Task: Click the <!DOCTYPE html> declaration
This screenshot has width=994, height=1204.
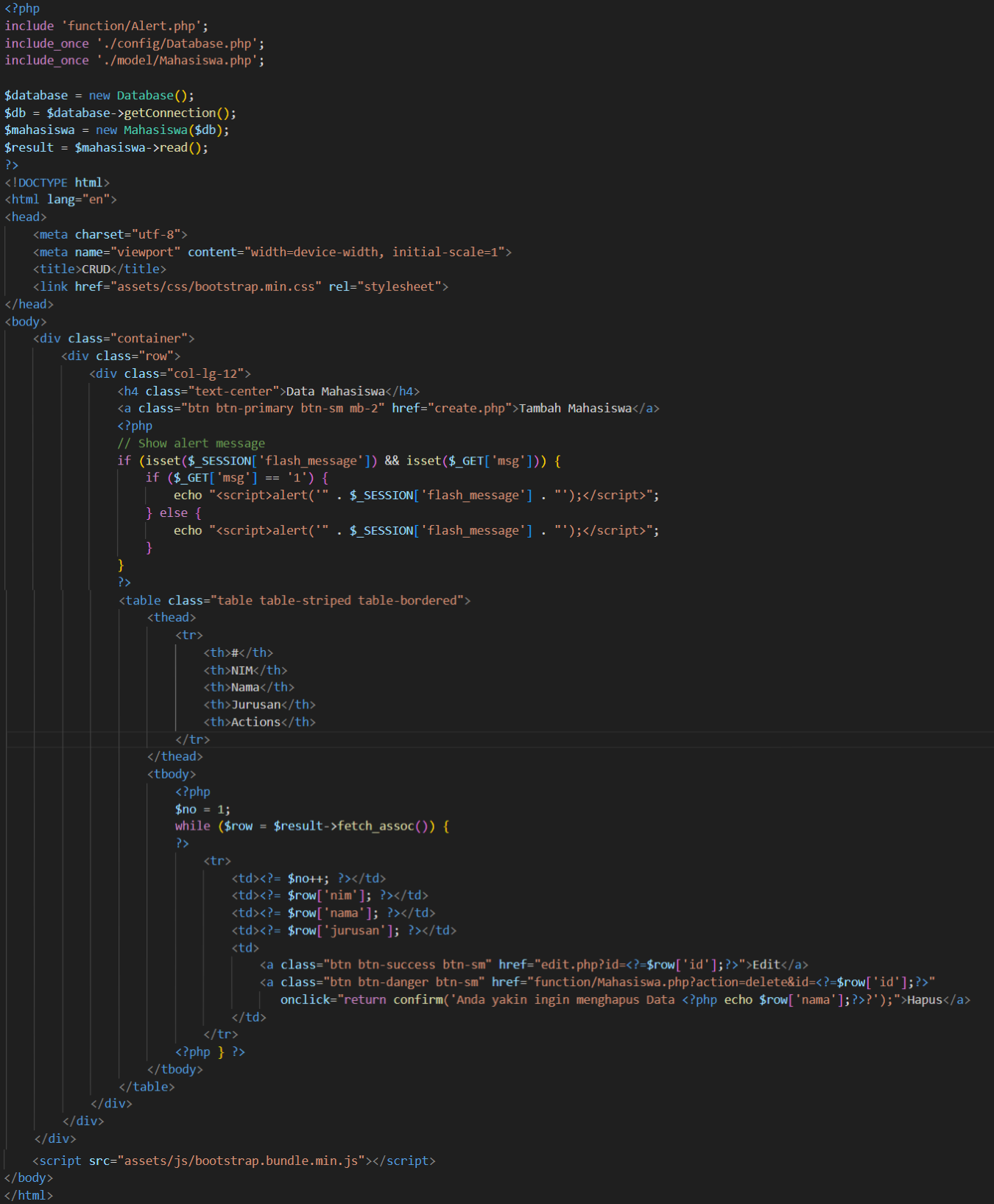Action: pos(57,183)
